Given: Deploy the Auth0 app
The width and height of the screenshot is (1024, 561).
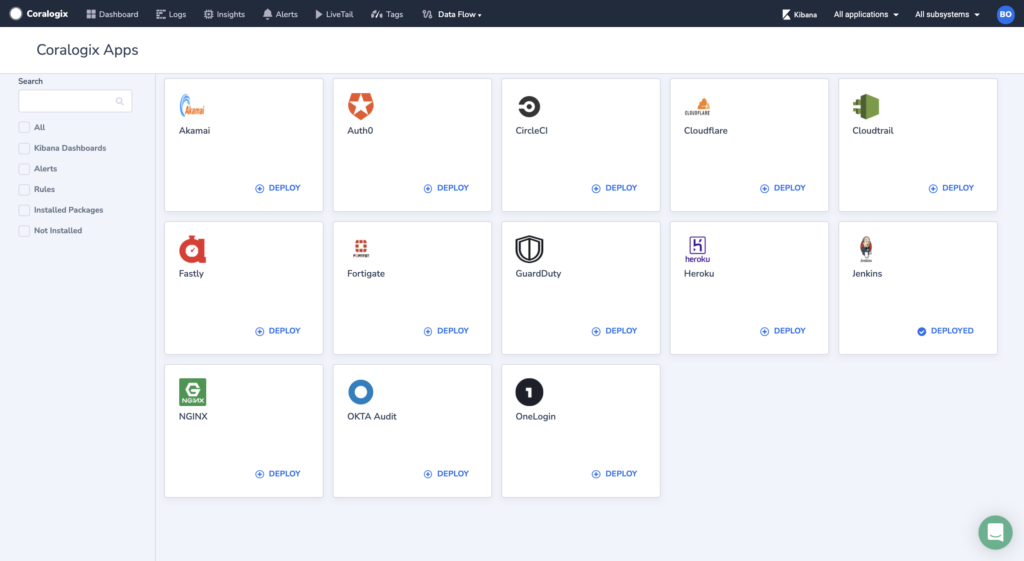Looking at the screenshot, I should 446,188.
